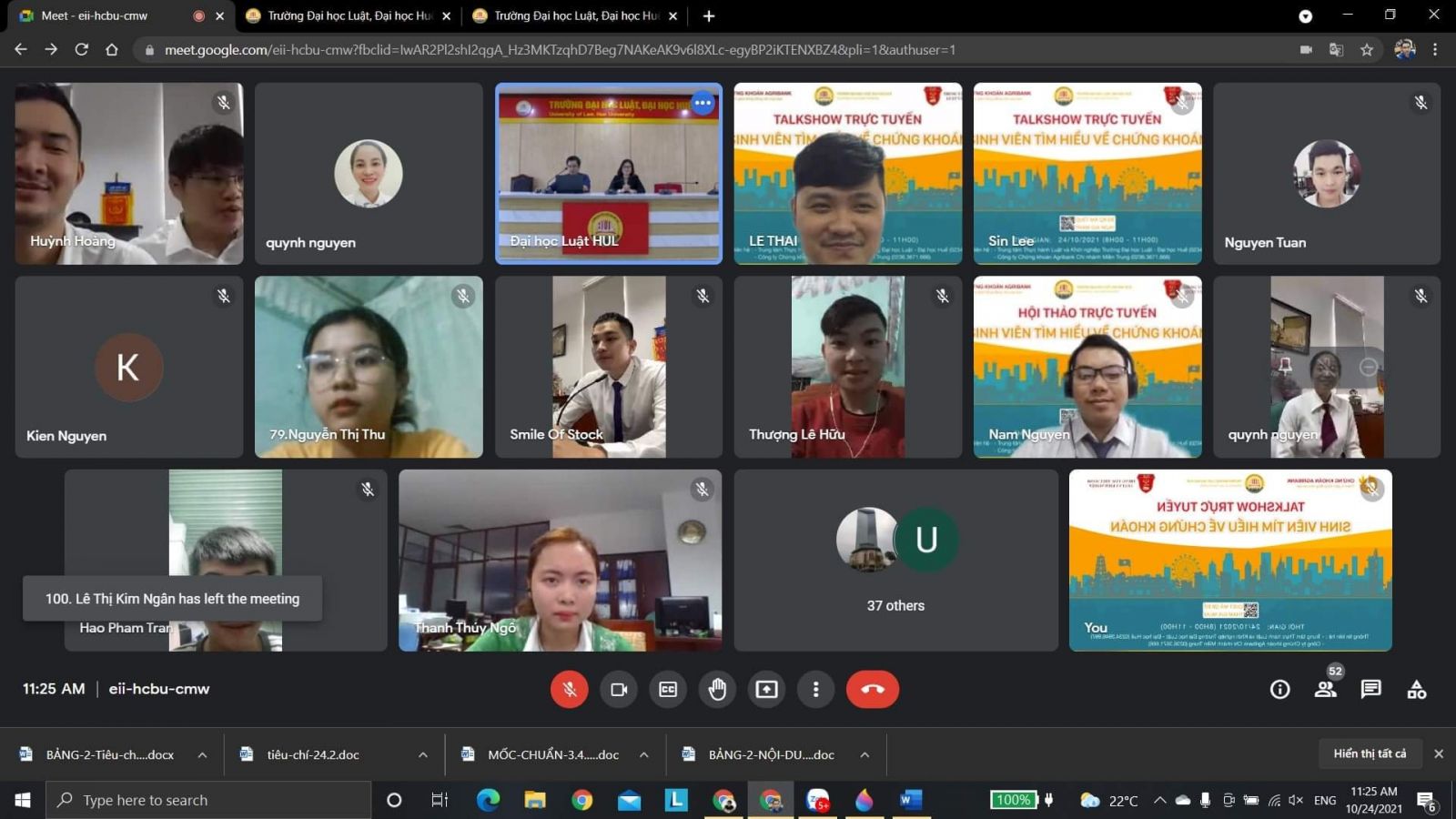Screen dimensions: 1456x819
Task: Switch to the second Trường Đại học Luật tab
Action: tap(575, 15)
